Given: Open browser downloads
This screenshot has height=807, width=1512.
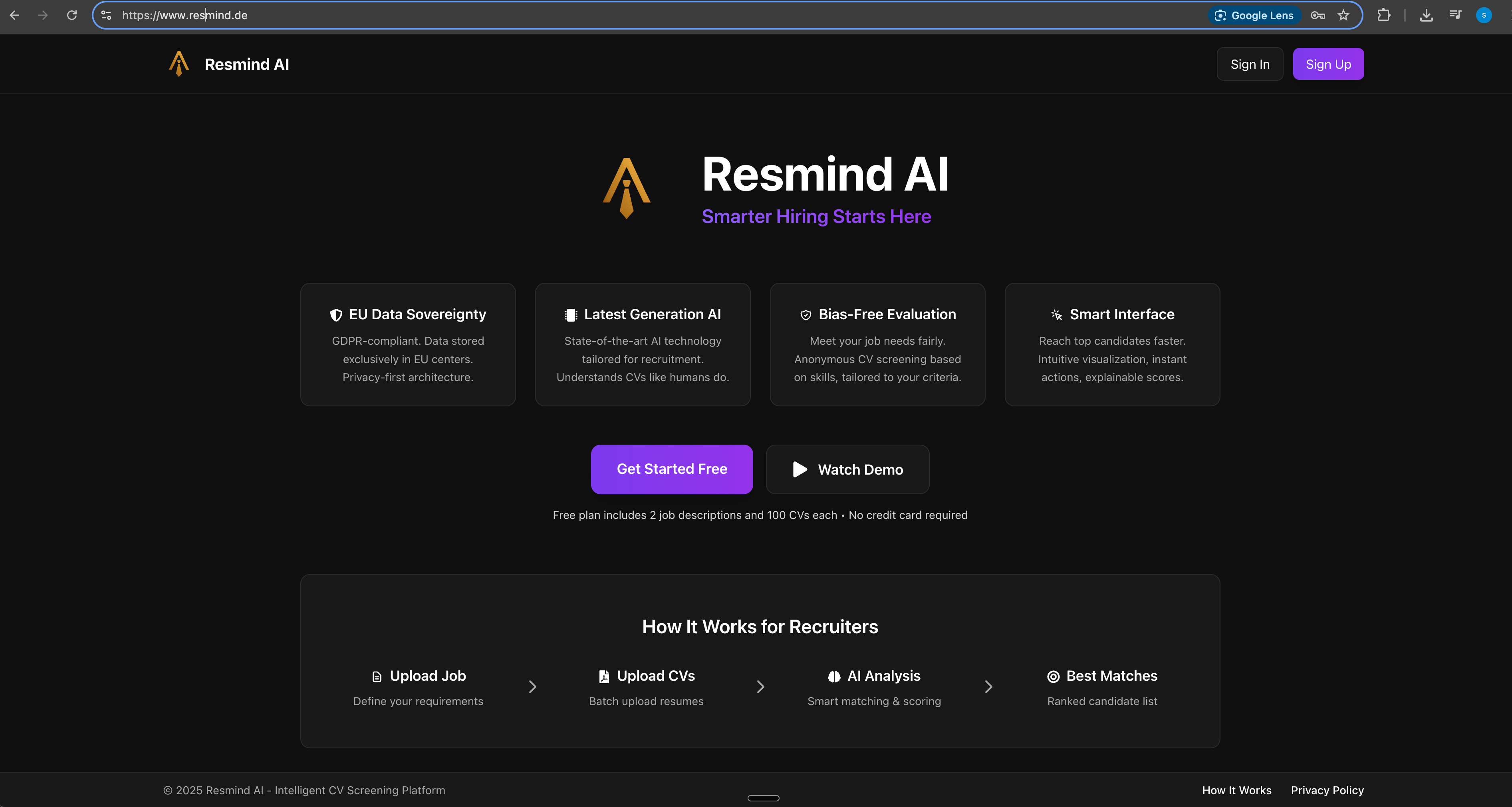Looking at the screenshot, I should pyautogui.click(x=1426, y=15).
